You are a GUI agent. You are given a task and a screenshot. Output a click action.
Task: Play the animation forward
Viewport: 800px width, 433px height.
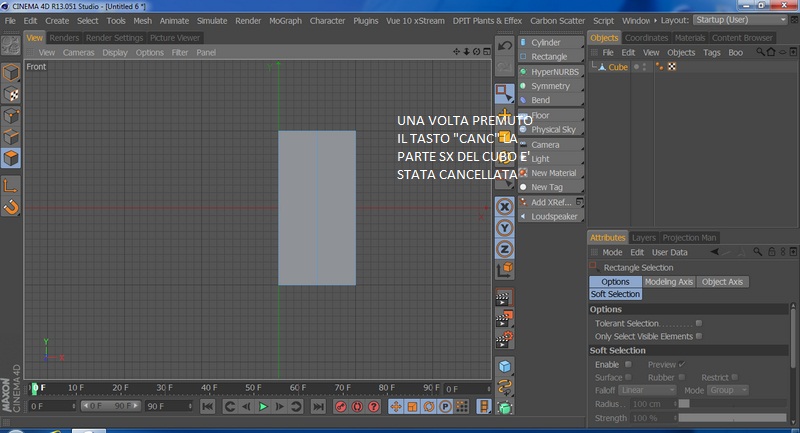pyautogui.click(x=263, y=406)
